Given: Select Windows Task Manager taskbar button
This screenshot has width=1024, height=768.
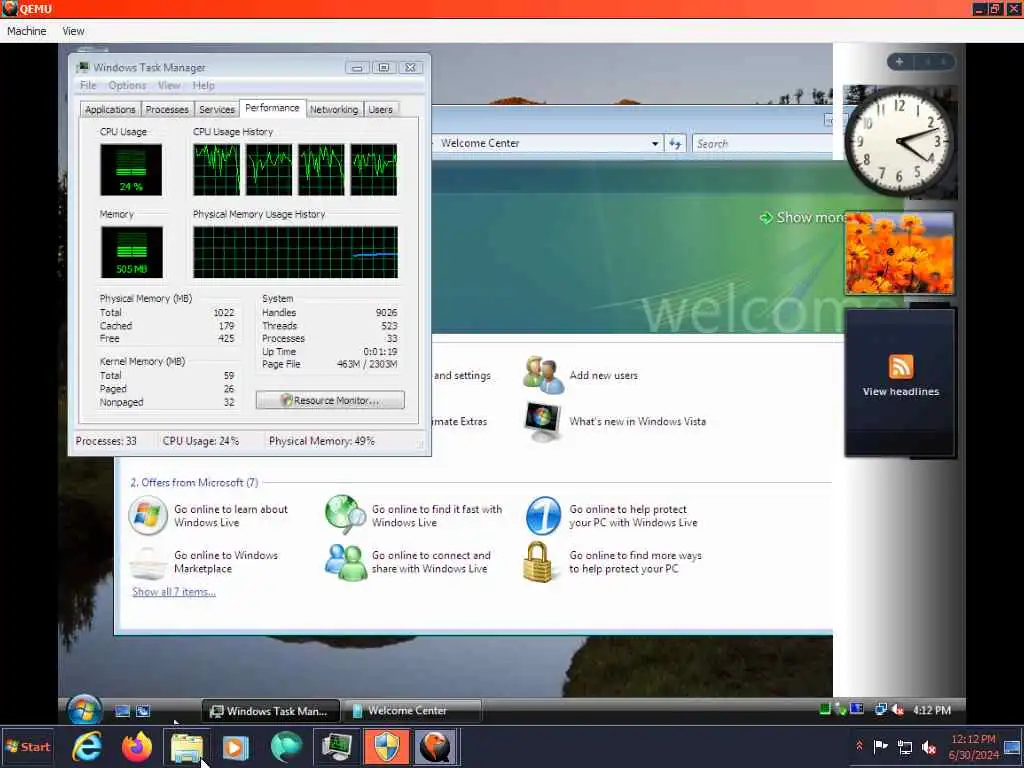Looking at the screenshot, I should [270, 711].
